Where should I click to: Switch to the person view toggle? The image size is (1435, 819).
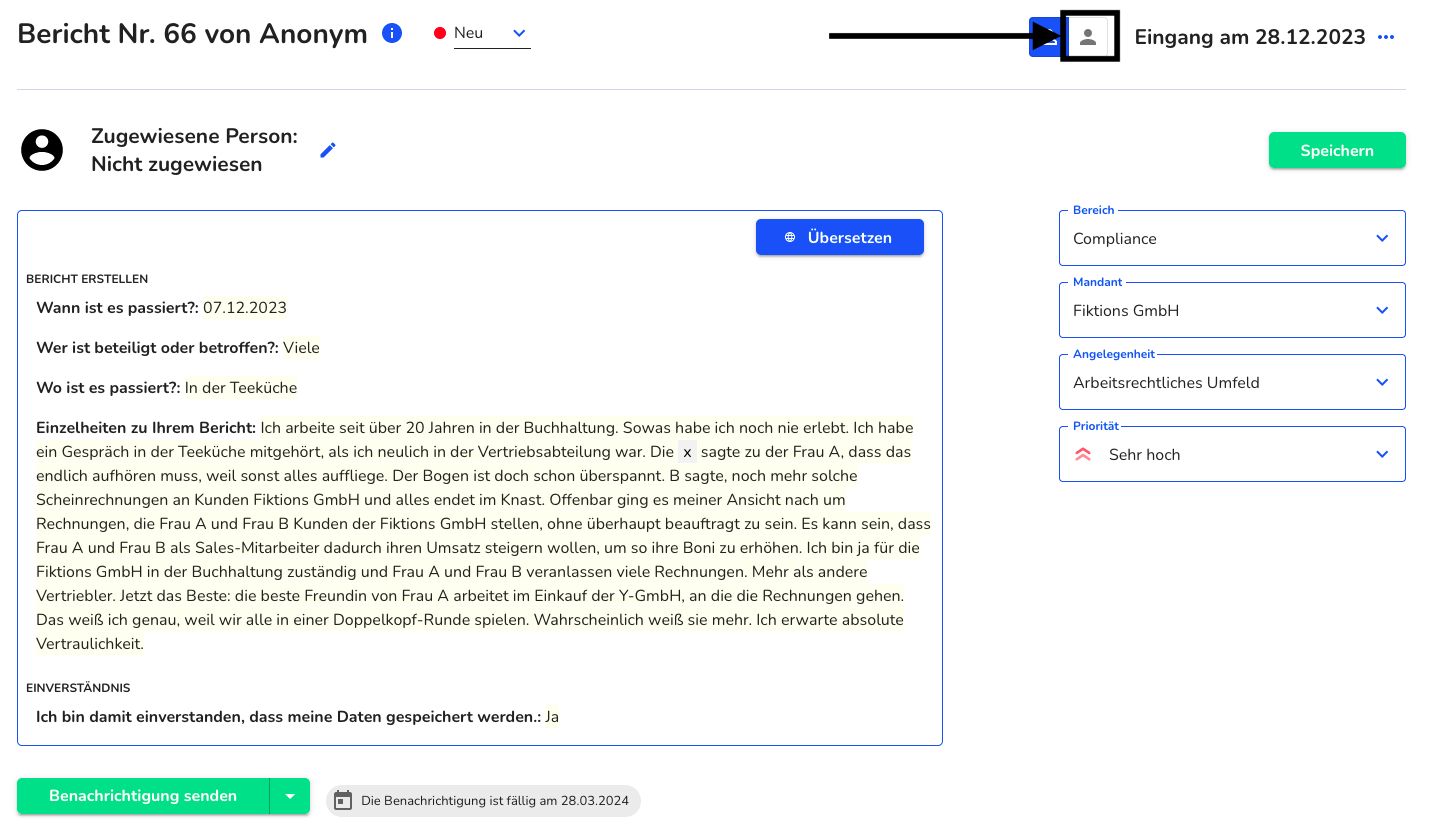[1089, 37]
